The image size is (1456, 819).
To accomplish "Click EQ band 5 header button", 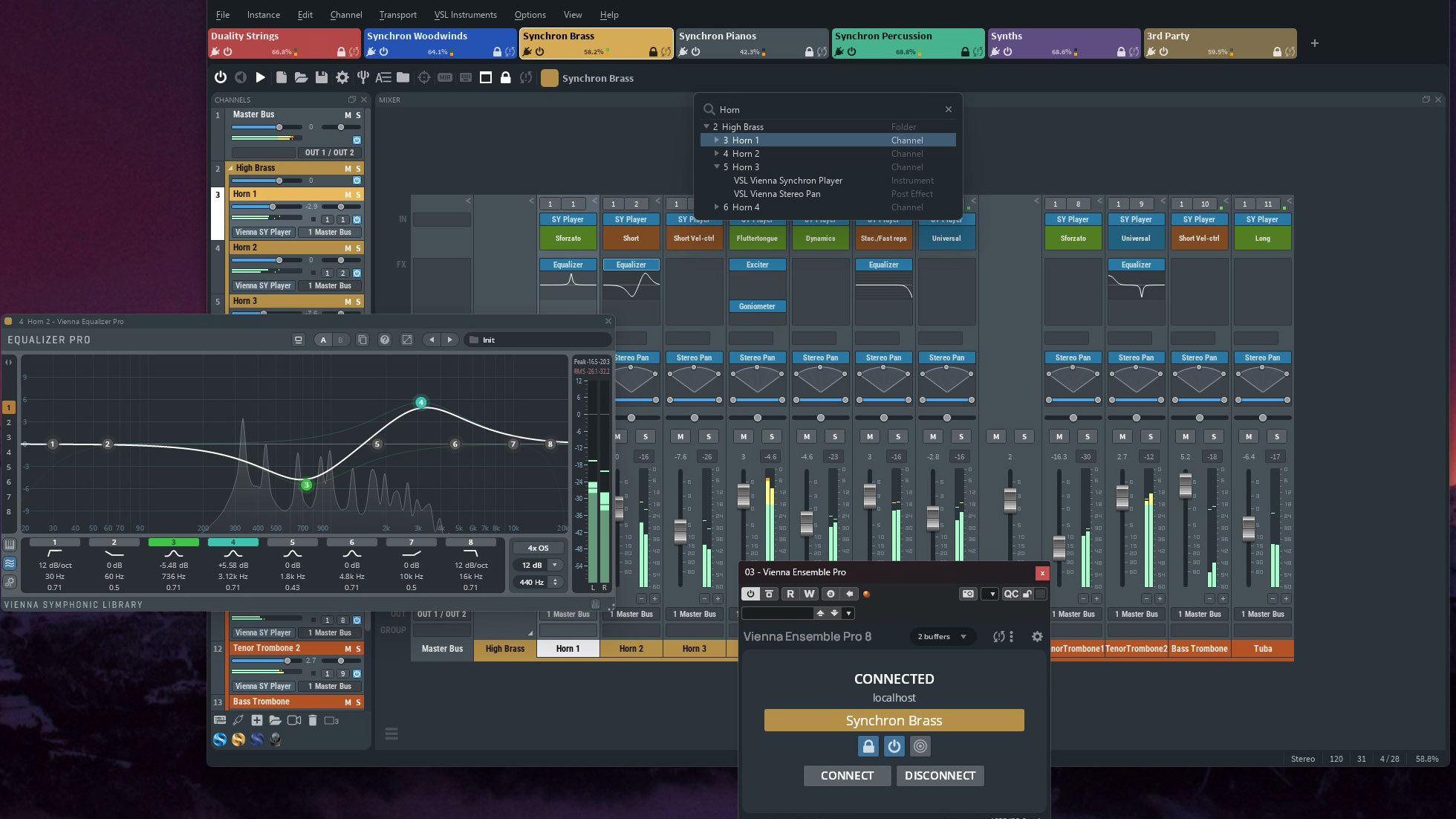I will click(293, 542).
